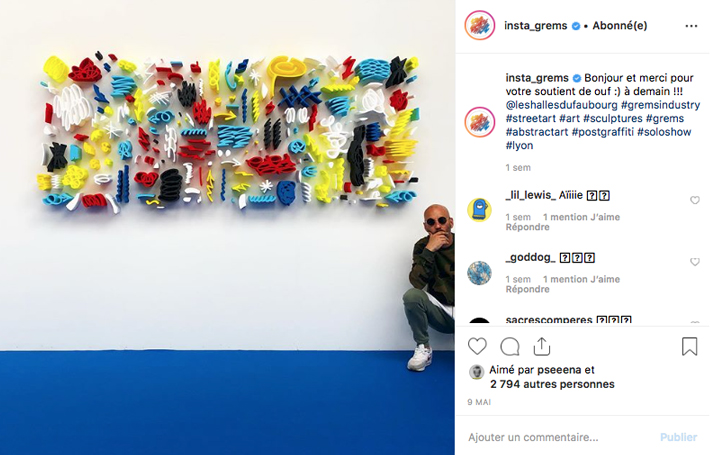Save post with the bookmark icon

[689, 346]
